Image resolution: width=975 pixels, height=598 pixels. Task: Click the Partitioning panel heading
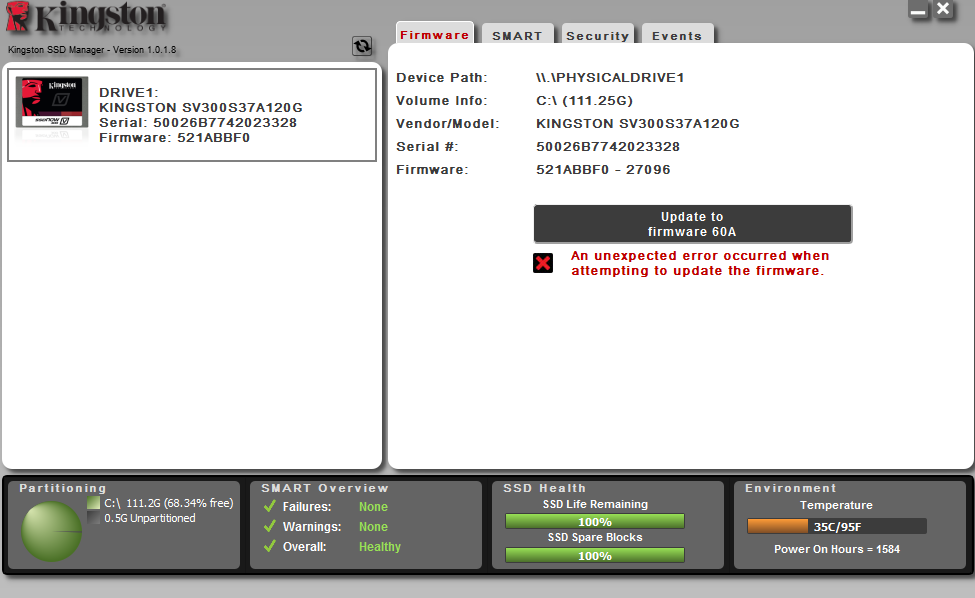coord(63,488)
